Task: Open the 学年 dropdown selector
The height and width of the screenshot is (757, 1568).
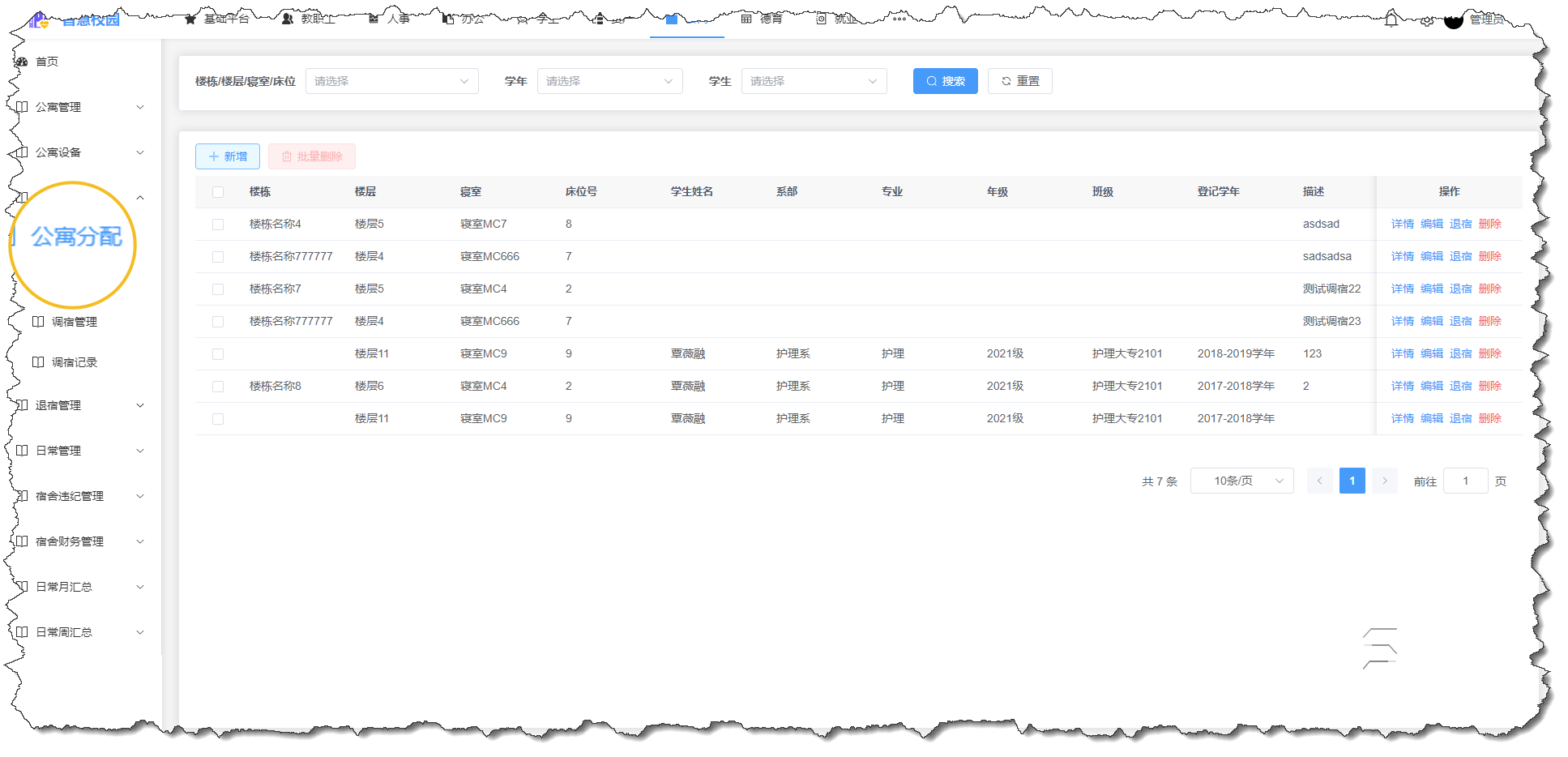Action: tap(609, 80)
